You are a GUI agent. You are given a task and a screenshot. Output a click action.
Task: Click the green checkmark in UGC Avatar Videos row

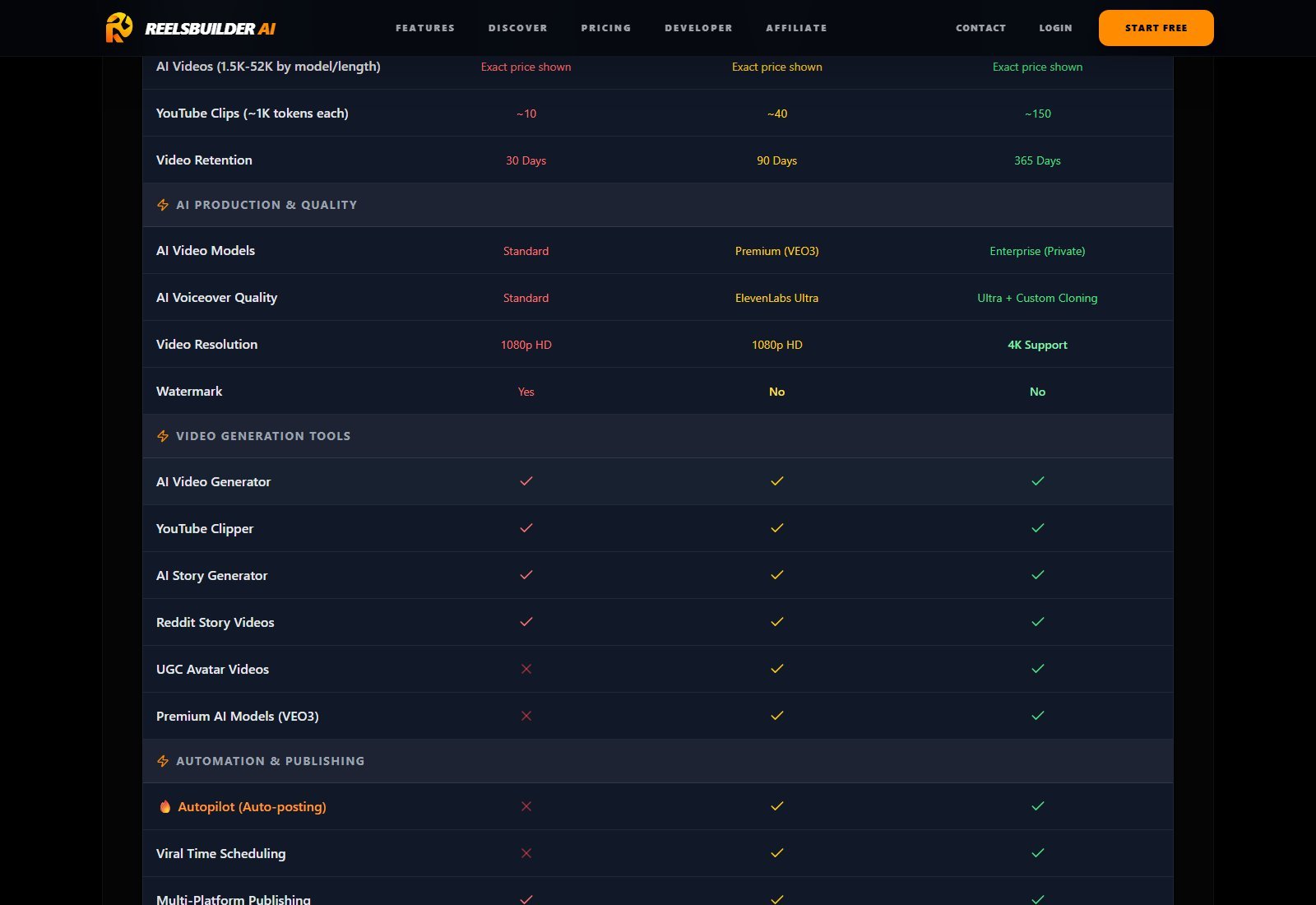tap(1038, 668)
